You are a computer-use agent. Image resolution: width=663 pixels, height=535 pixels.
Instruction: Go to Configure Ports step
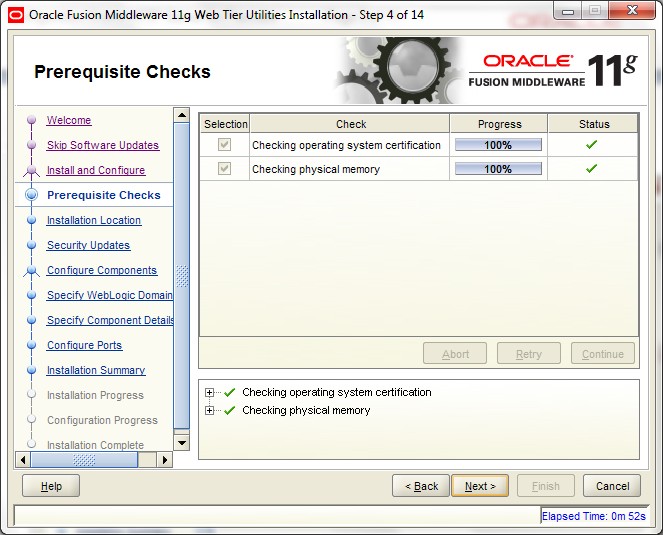click(x=85, y=345)
